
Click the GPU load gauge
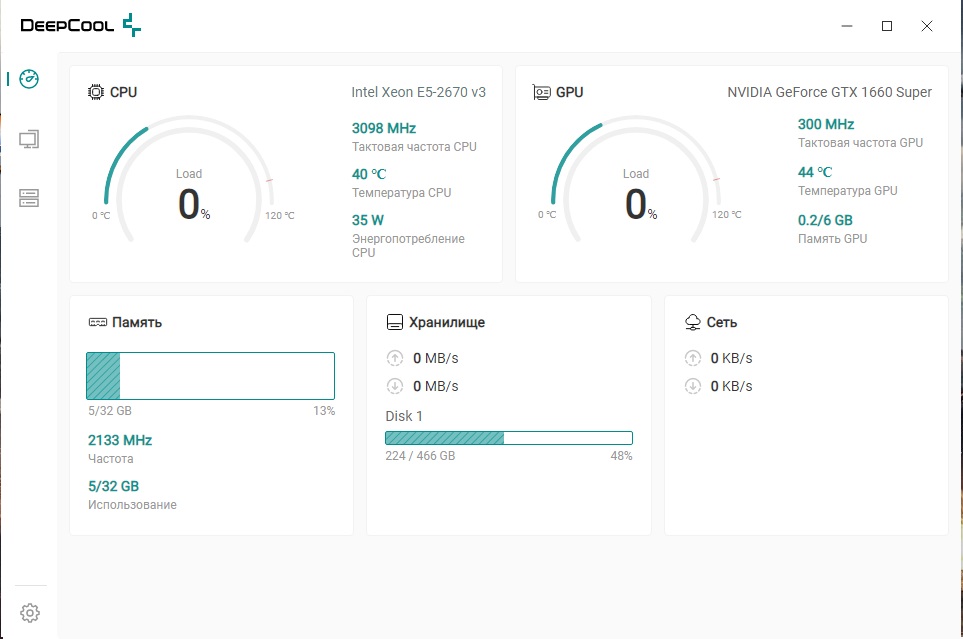(636, 179)
